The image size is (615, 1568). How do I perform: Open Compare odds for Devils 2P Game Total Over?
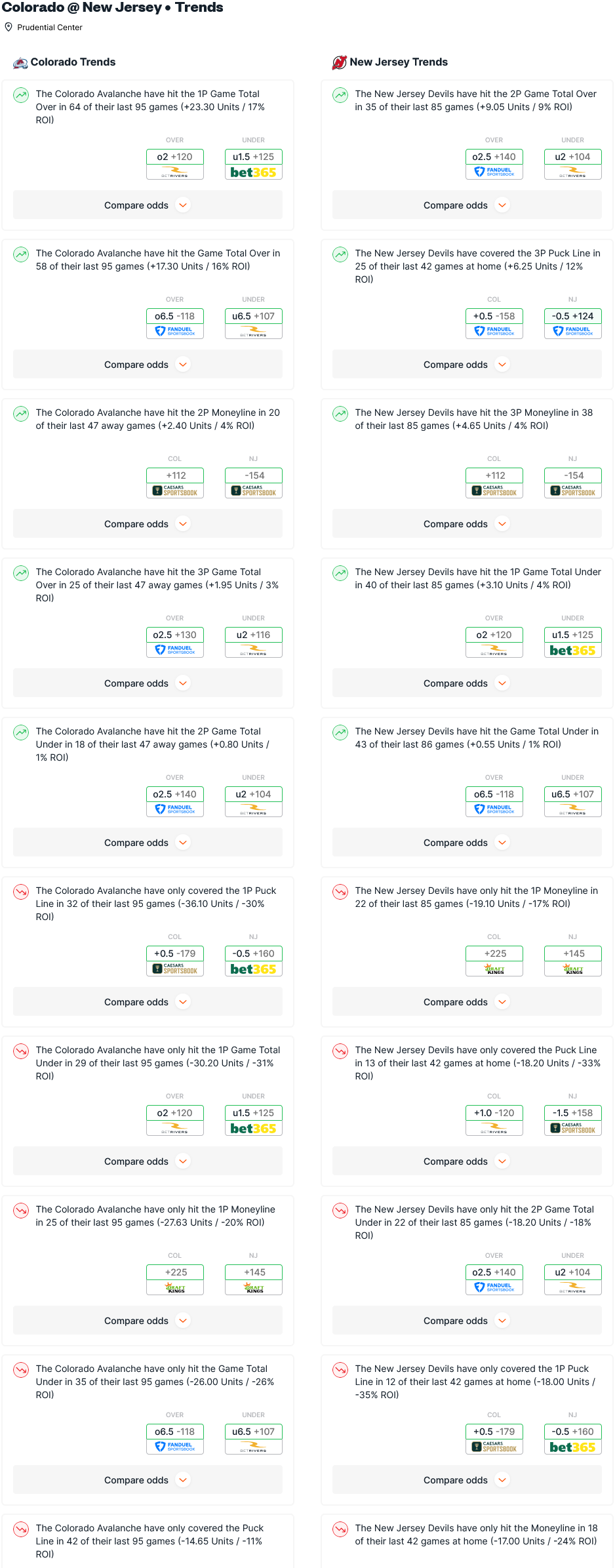point(467,205)
